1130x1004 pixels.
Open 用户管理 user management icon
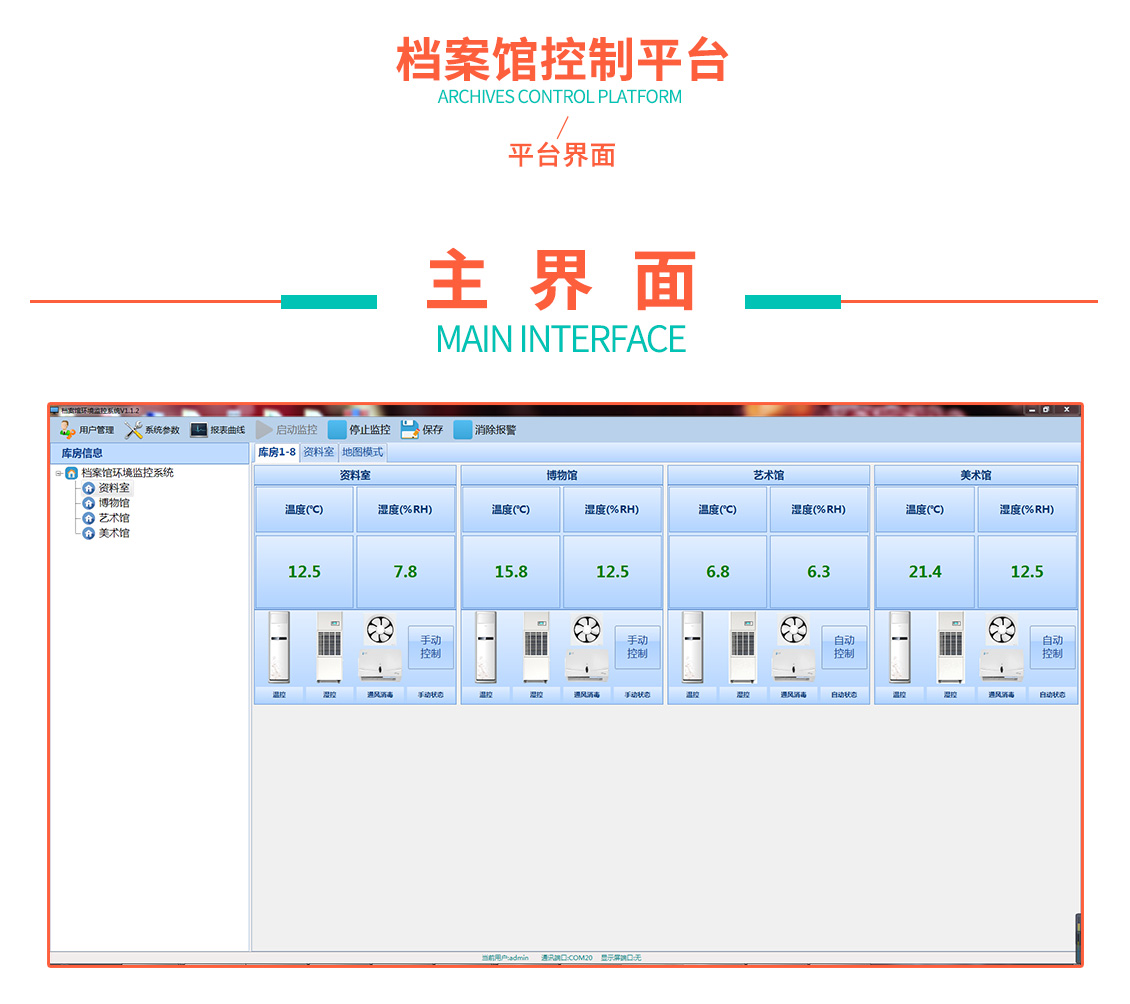pos(67,430)
